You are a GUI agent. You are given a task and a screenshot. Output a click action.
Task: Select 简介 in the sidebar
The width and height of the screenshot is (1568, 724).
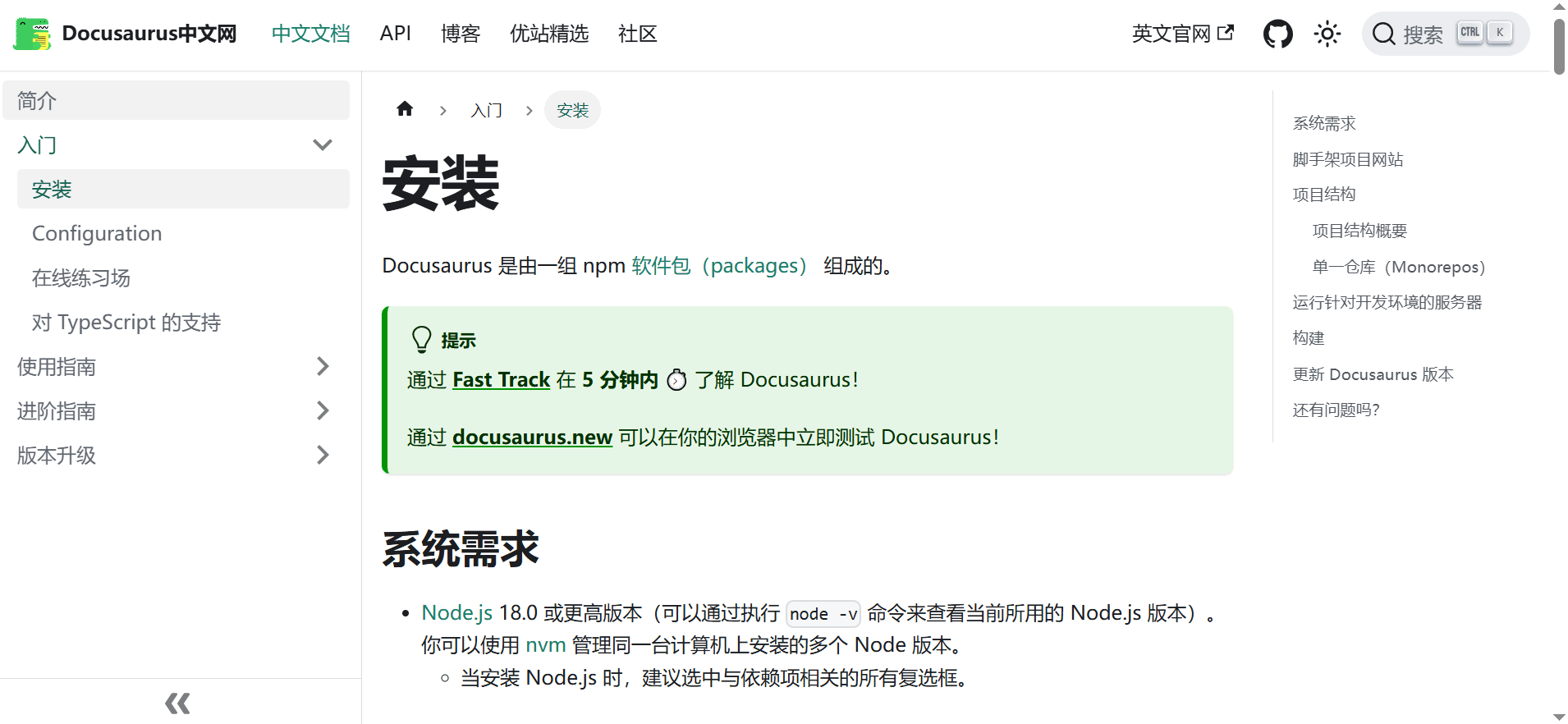tap(176, 100)
